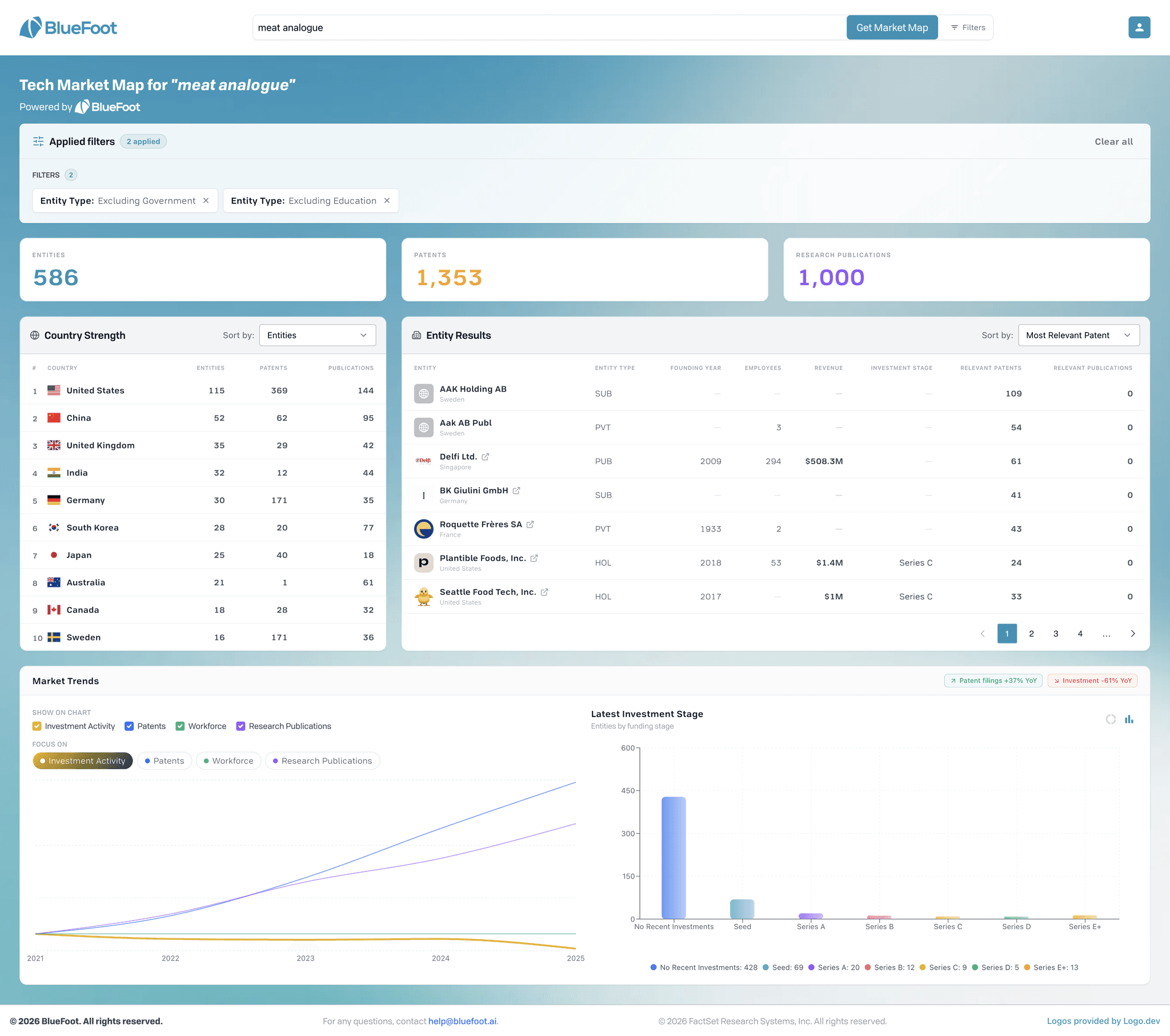Switch investment stage to donut chart view
Image resolution: width=1170 pixels, height=1036 pixels.
[1111, 719]
